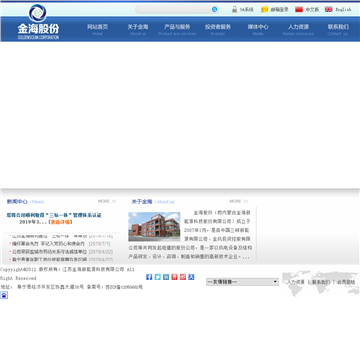Image resolution: width=360 pixels, height=360 pixels.
Task: Click the Chinese flag icon
Action: (x=299, y=9)
